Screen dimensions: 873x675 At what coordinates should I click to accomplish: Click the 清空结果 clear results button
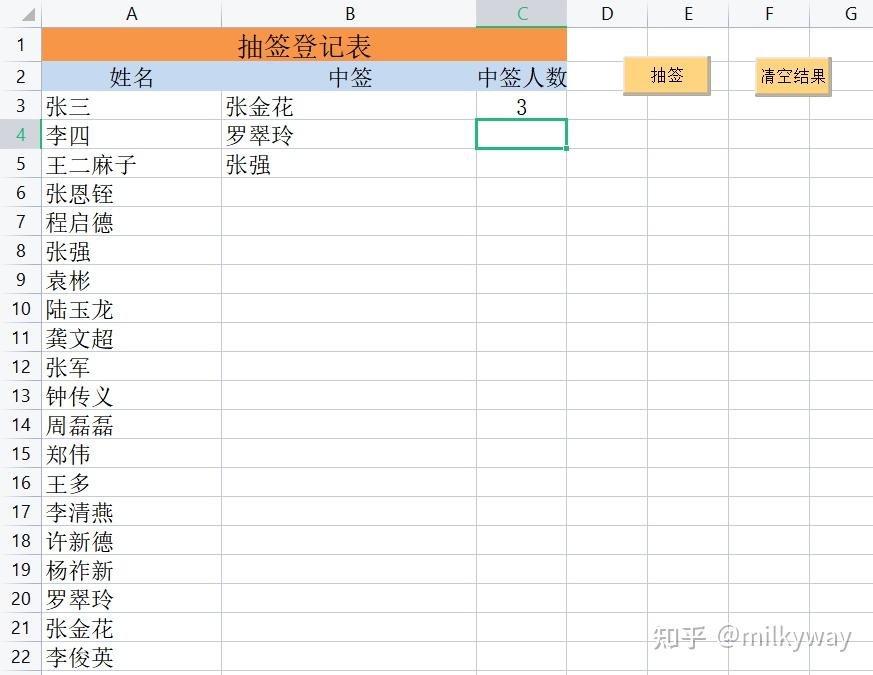793,76
